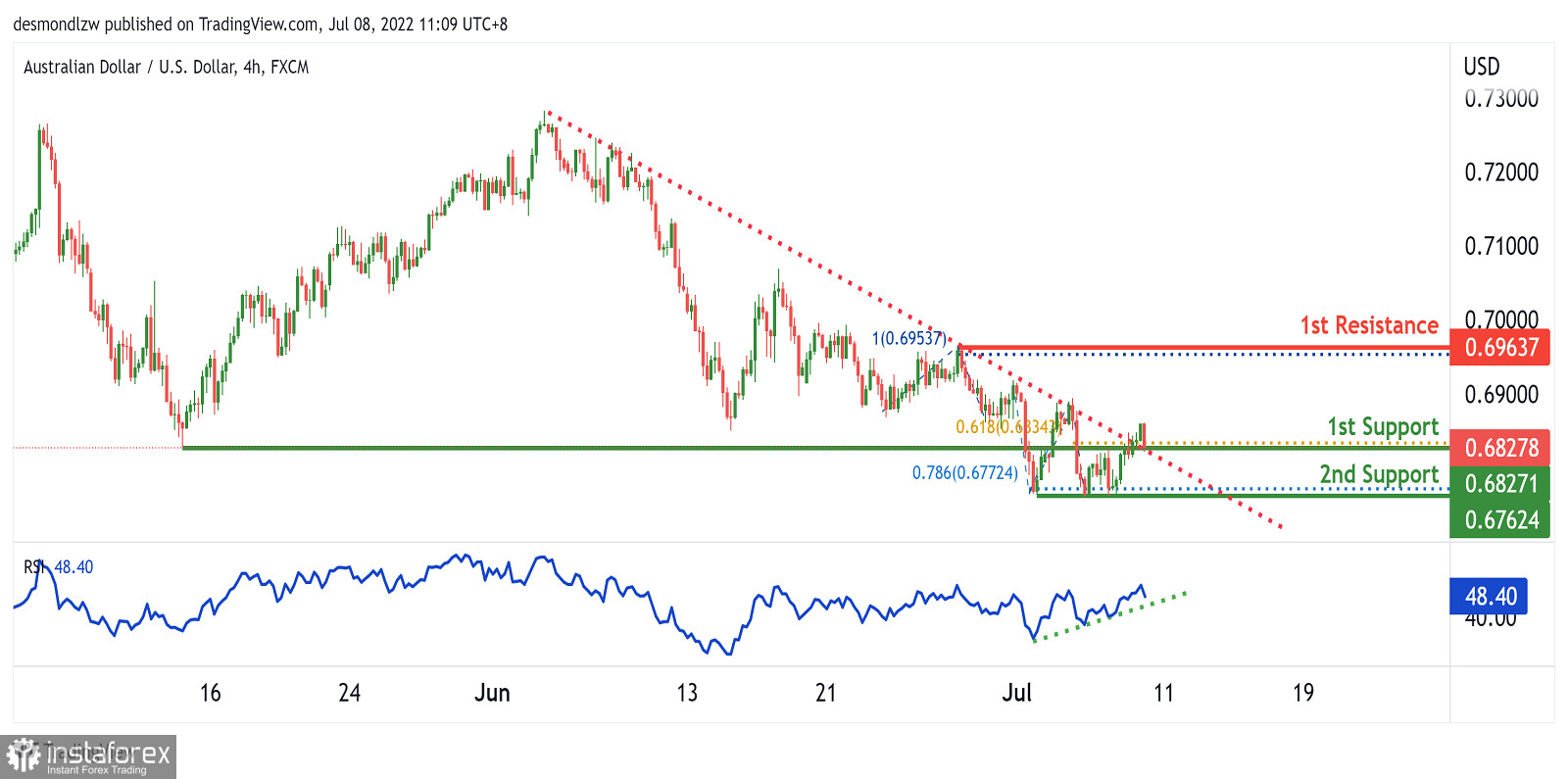Image resolution: width=1568 pixels, height=779 pixels.
Task: Click the chart title 'Australian Dollar / U.S. Dollar, 4h, FXCM'
Action: (x=166, y=67)
